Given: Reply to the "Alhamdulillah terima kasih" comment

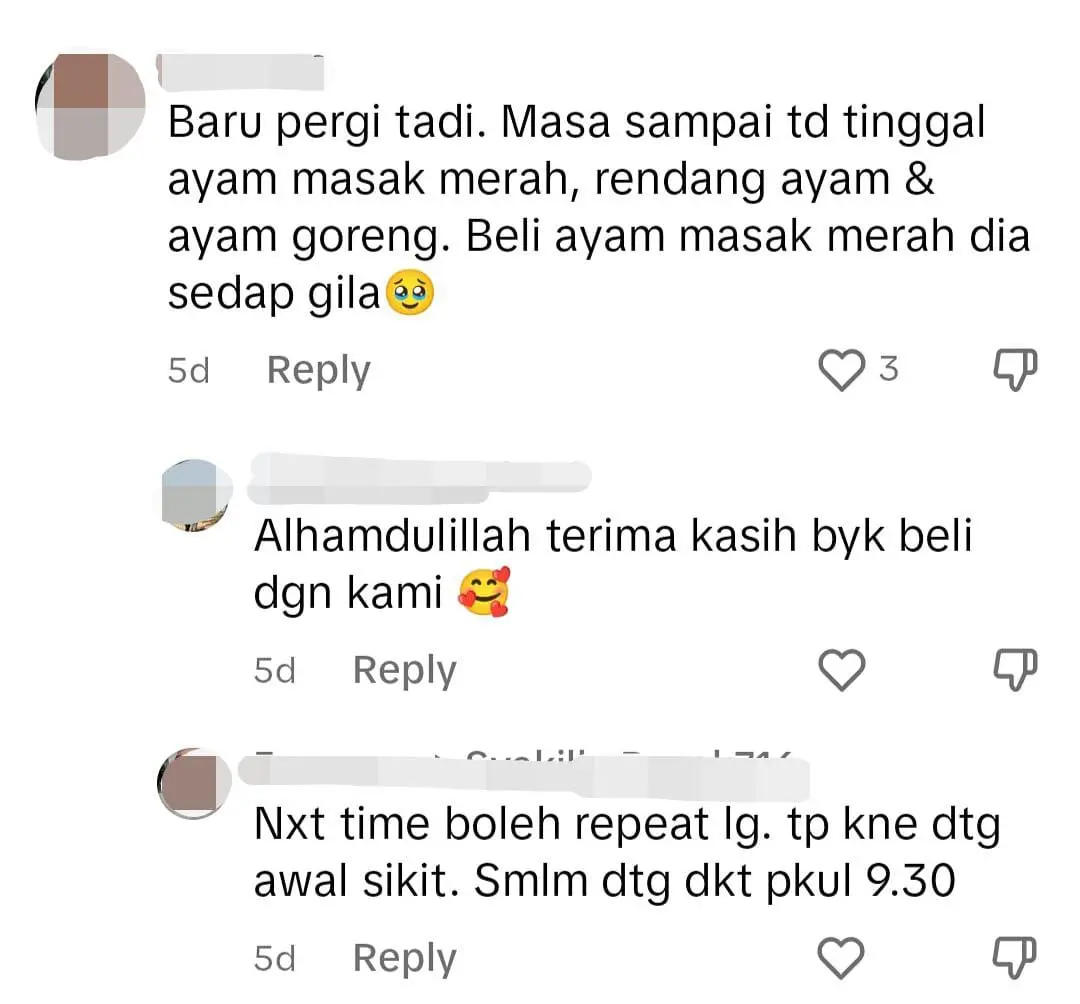Looking at the screenshot, I should [404, 671].
